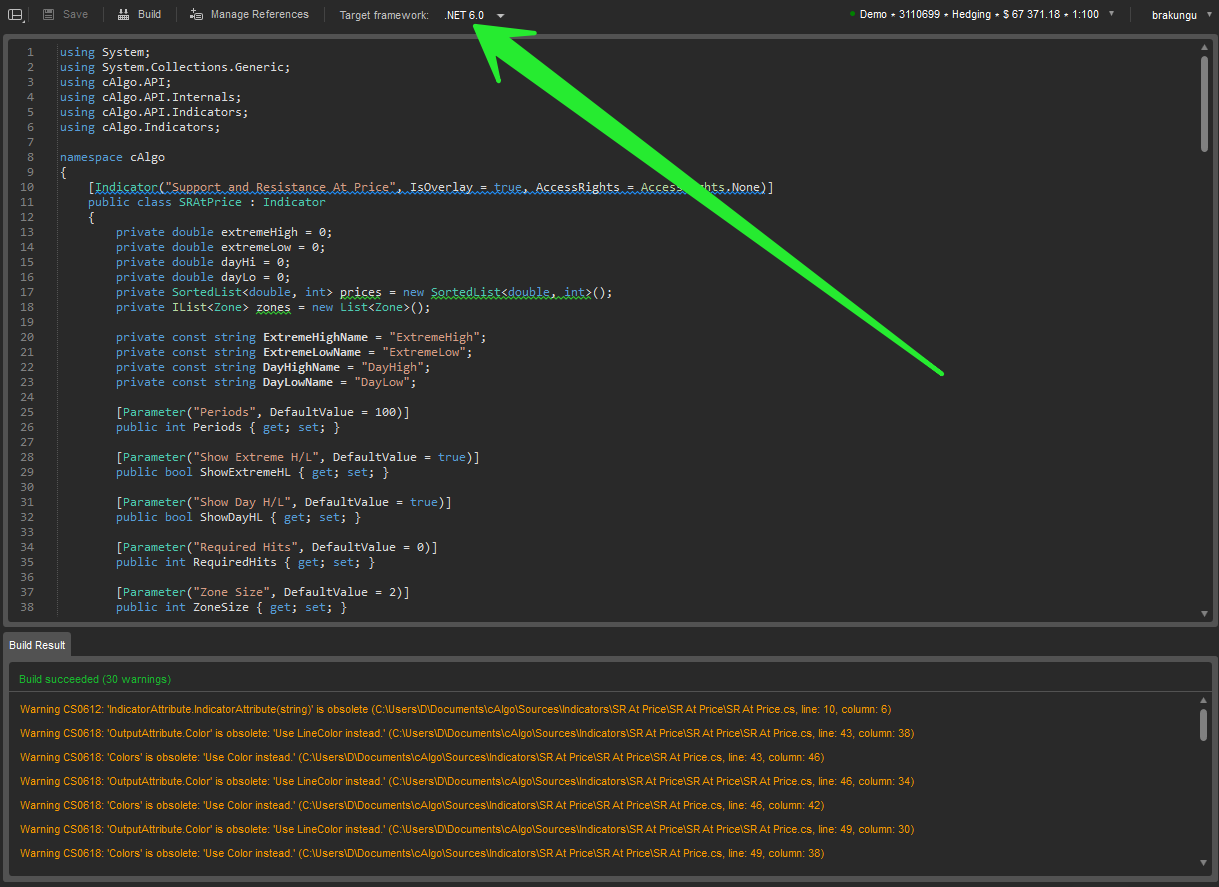
Task: Click the Indicator attribute line with 'Support and Resistance At Price'
Action: pyautogui.click(x=431, y=187)
